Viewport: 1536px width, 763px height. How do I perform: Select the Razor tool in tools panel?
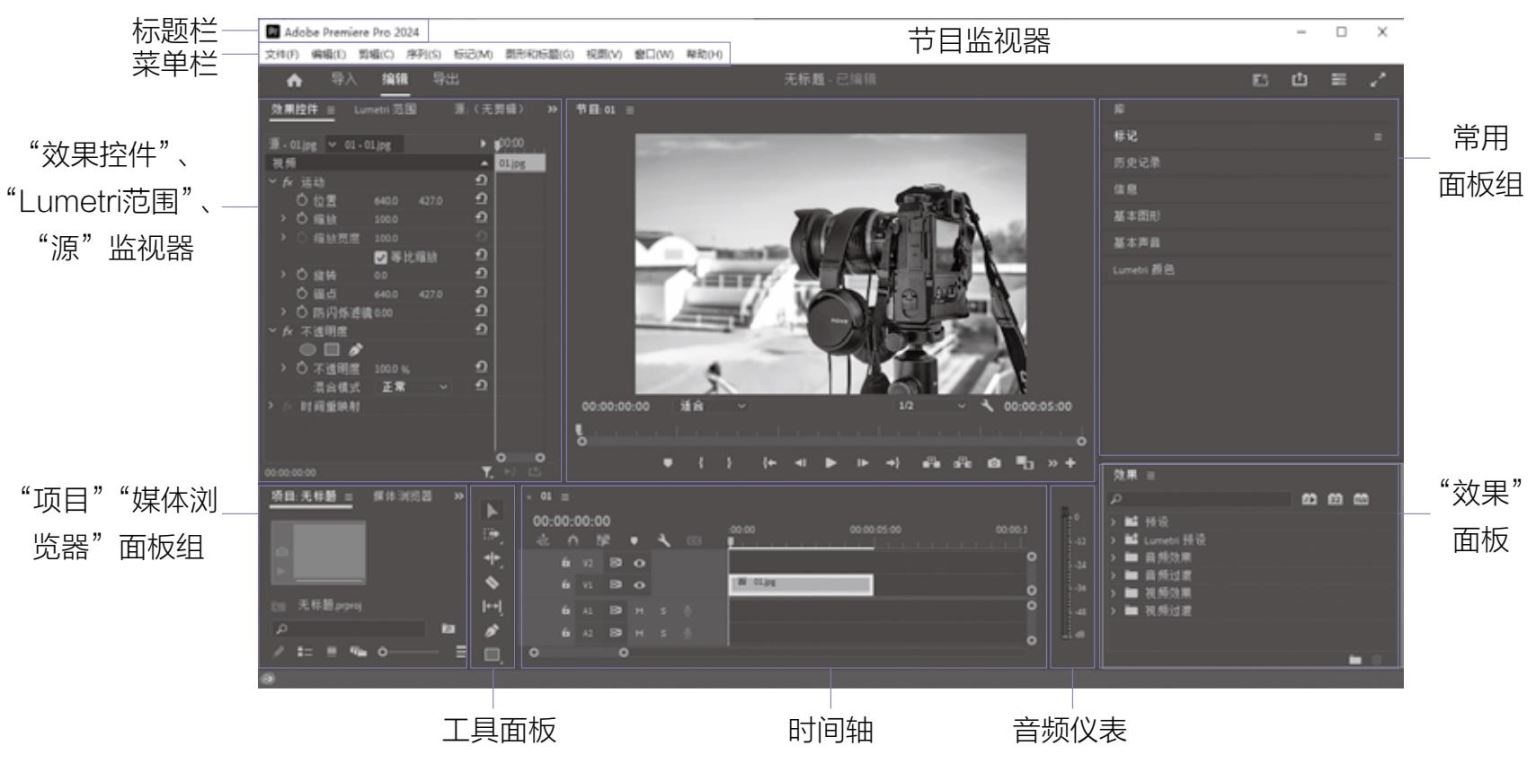pos(491,583)
